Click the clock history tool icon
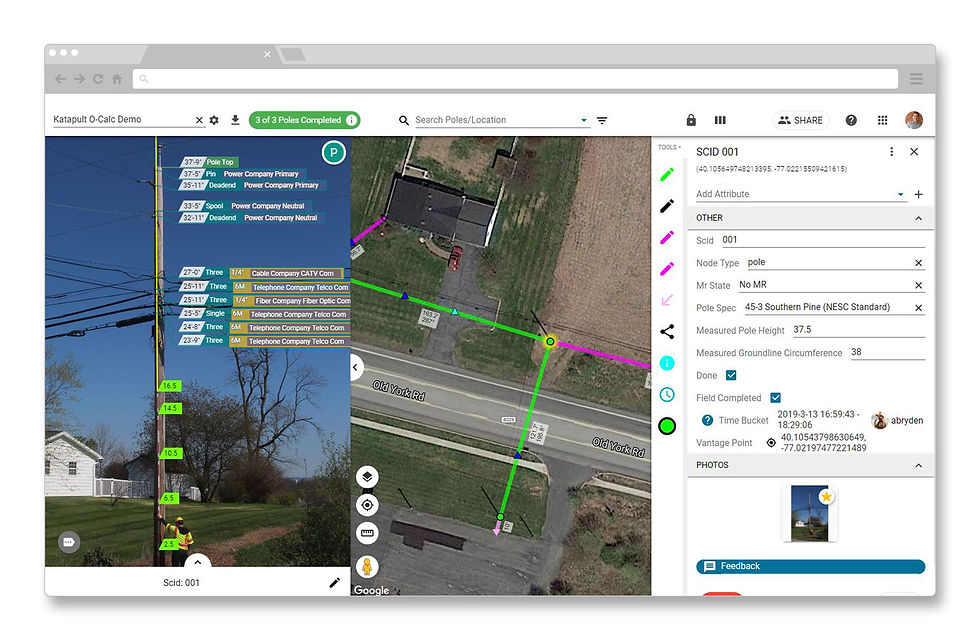Image resolution: width=980 pixels, height=644 pixels. coord(667,395)
